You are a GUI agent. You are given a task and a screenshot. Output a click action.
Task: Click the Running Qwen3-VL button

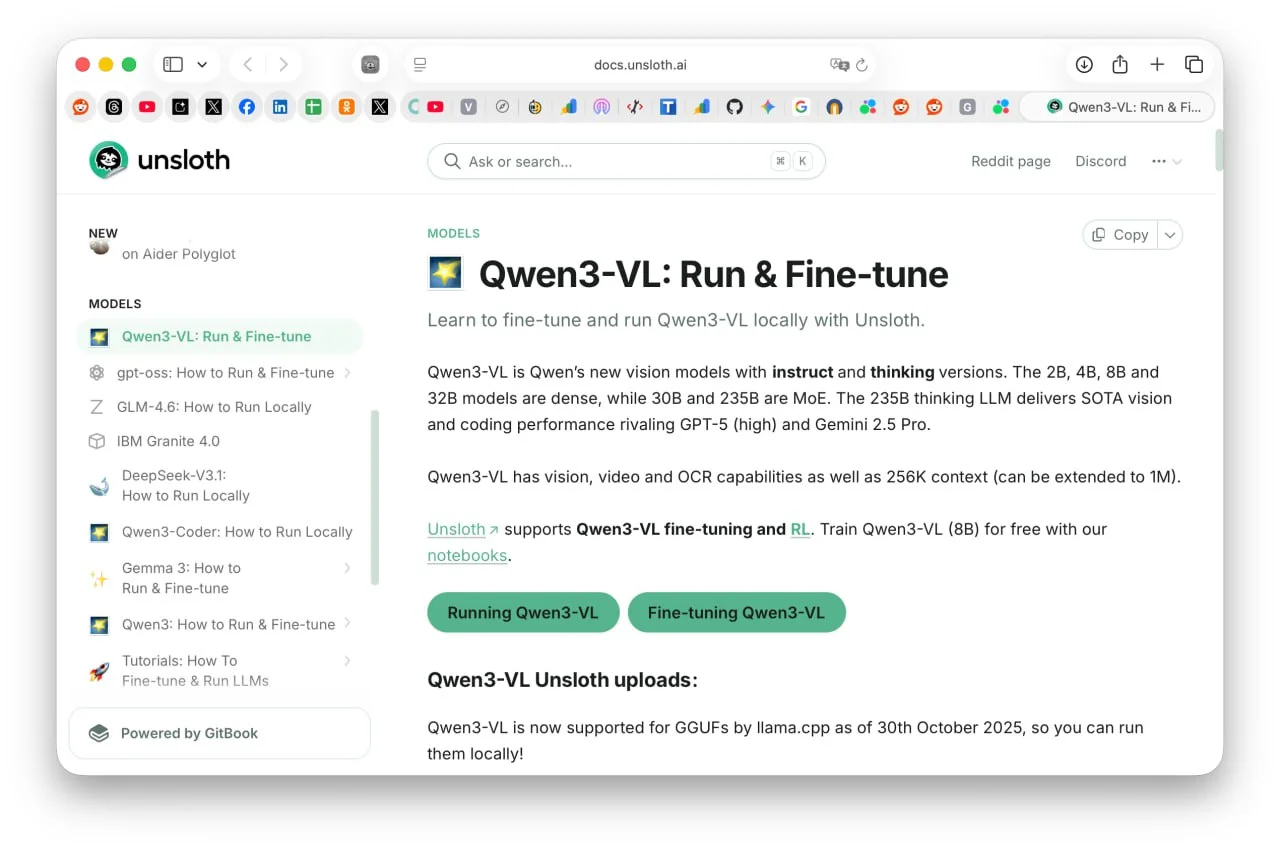(x=523, y=613)
